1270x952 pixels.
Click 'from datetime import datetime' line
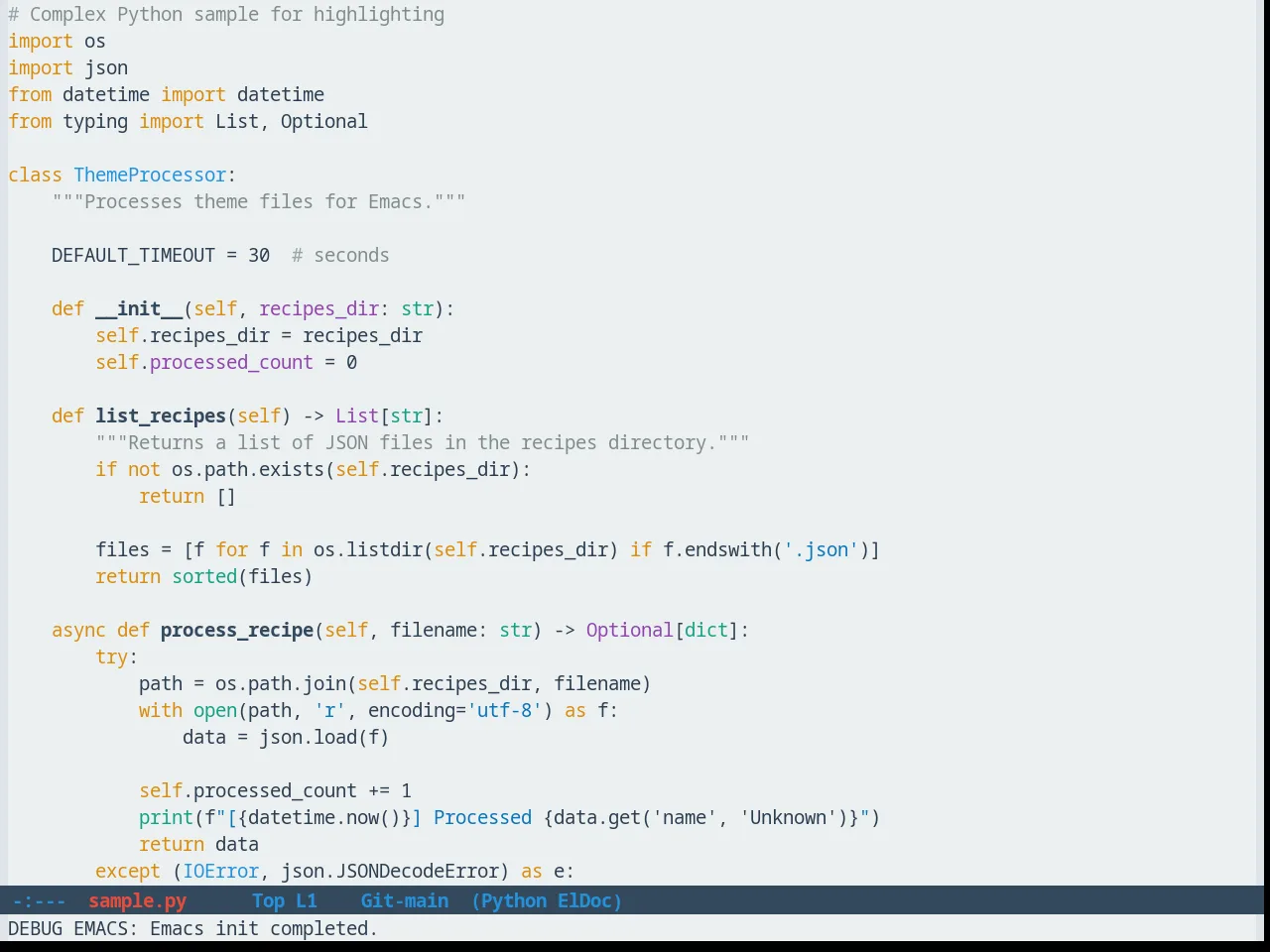pos(166,94)
